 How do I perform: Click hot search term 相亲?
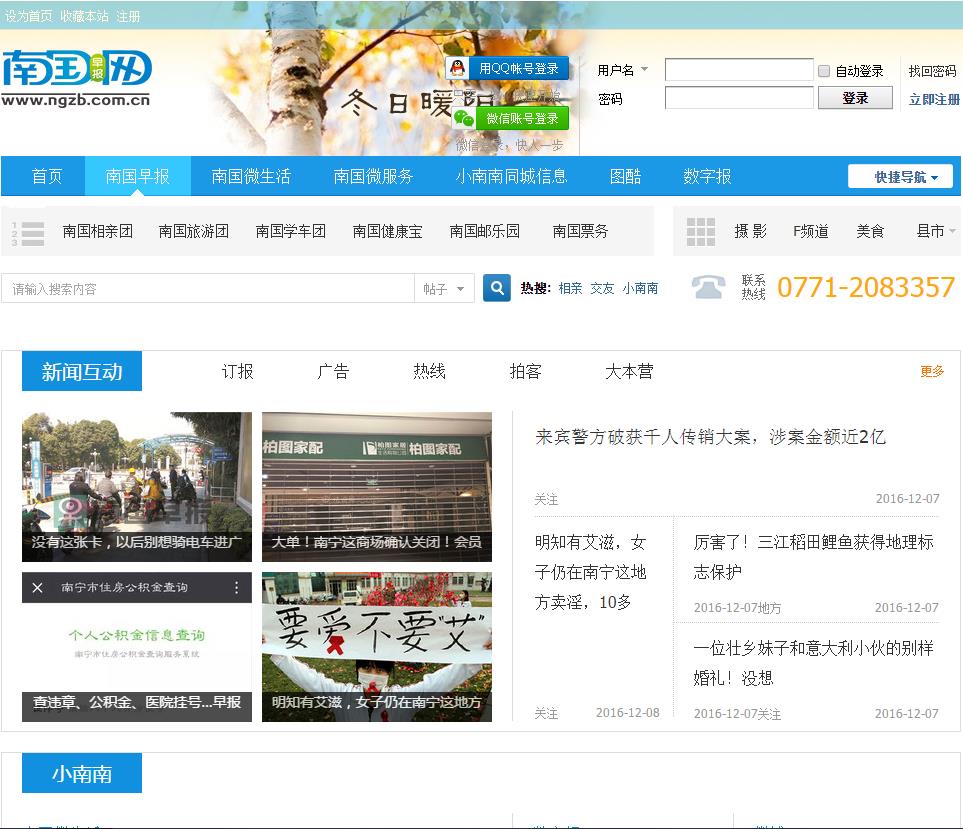point(571,288)
